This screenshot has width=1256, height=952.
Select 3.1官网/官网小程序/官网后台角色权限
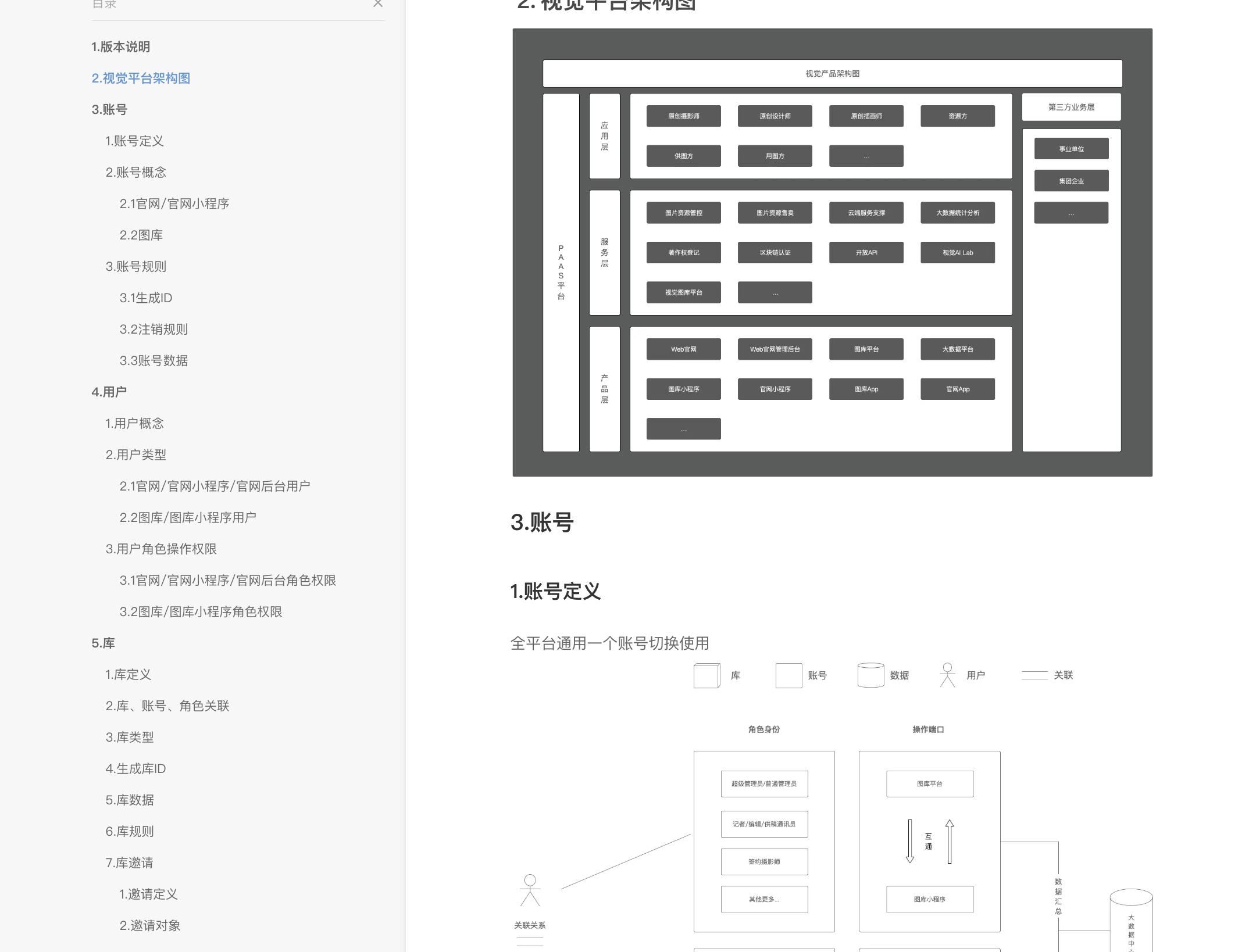228,580
